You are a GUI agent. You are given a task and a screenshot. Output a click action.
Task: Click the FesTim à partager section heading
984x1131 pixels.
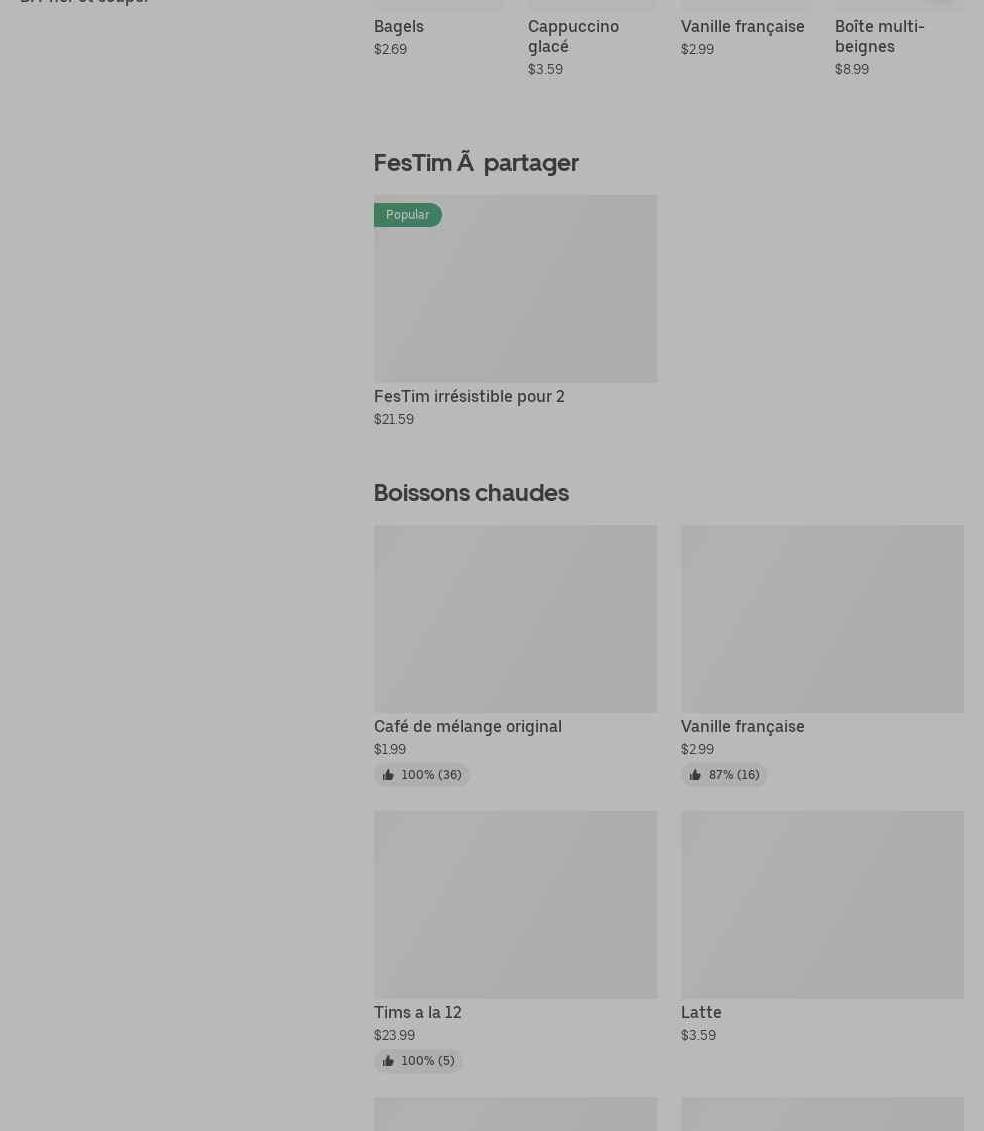point(476,162)
